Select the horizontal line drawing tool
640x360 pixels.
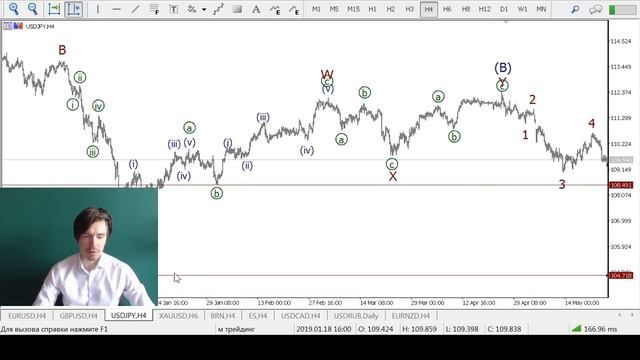pyautogui.click(x=116, y=9)
